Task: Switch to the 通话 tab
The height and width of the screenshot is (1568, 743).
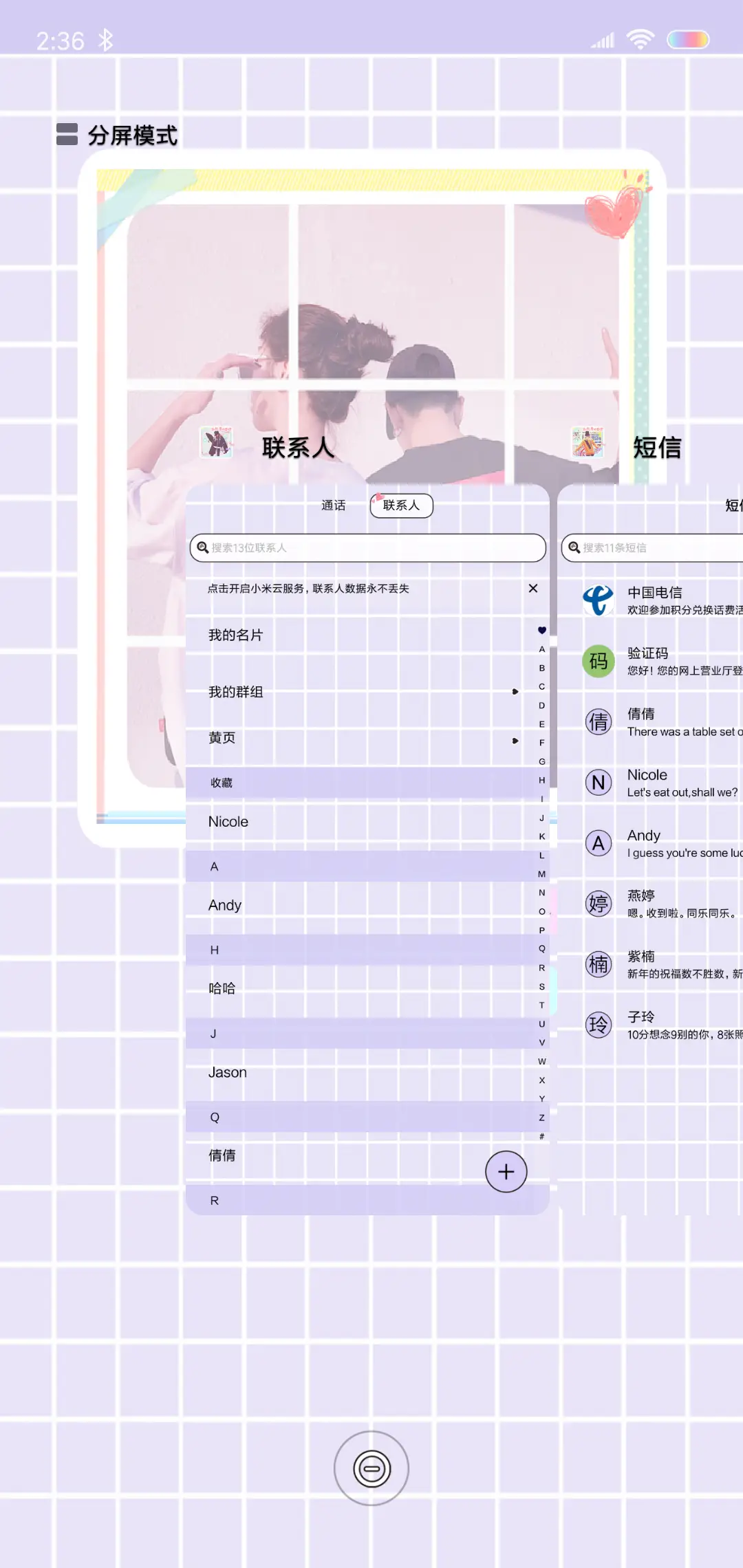Action: [333, 505]
